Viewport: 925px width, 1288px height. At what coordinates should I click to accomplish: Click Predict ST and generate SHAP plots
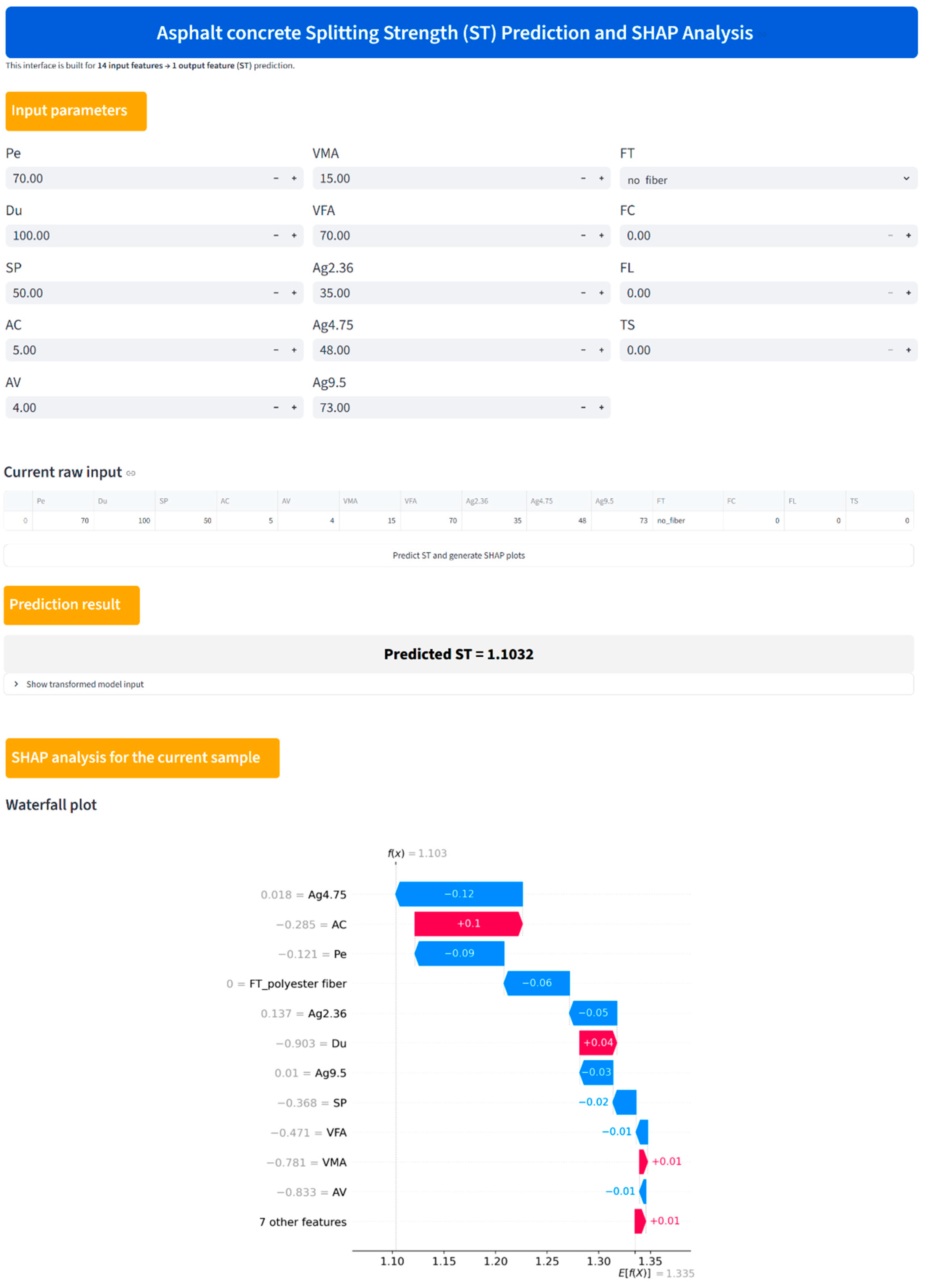pos(459,555)
